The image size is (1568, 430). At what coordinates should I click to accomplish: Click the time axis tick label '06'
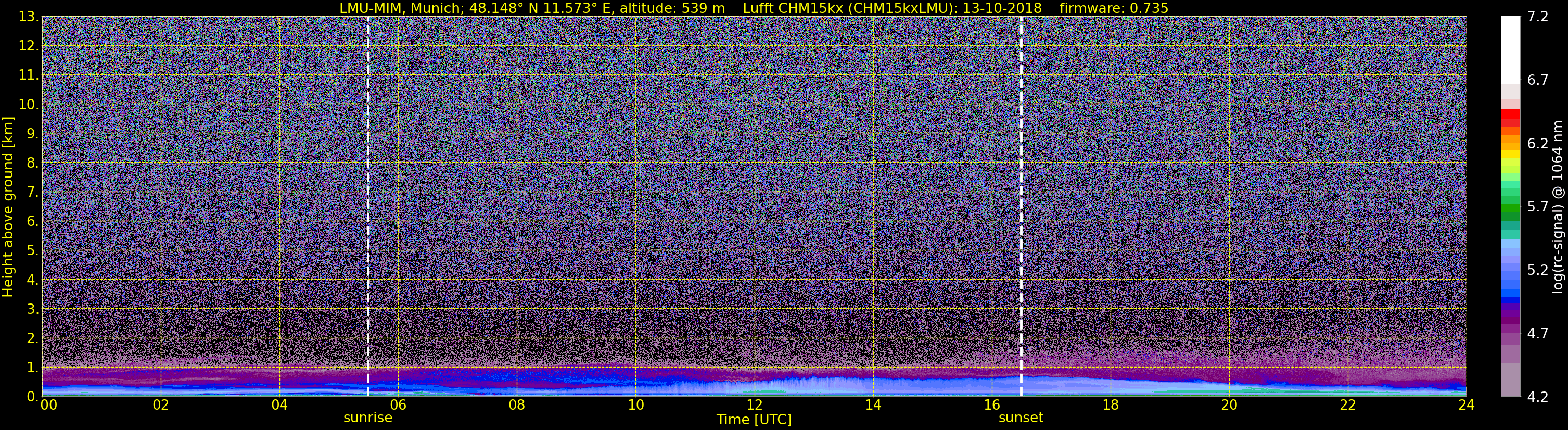(x=398, y=405)
